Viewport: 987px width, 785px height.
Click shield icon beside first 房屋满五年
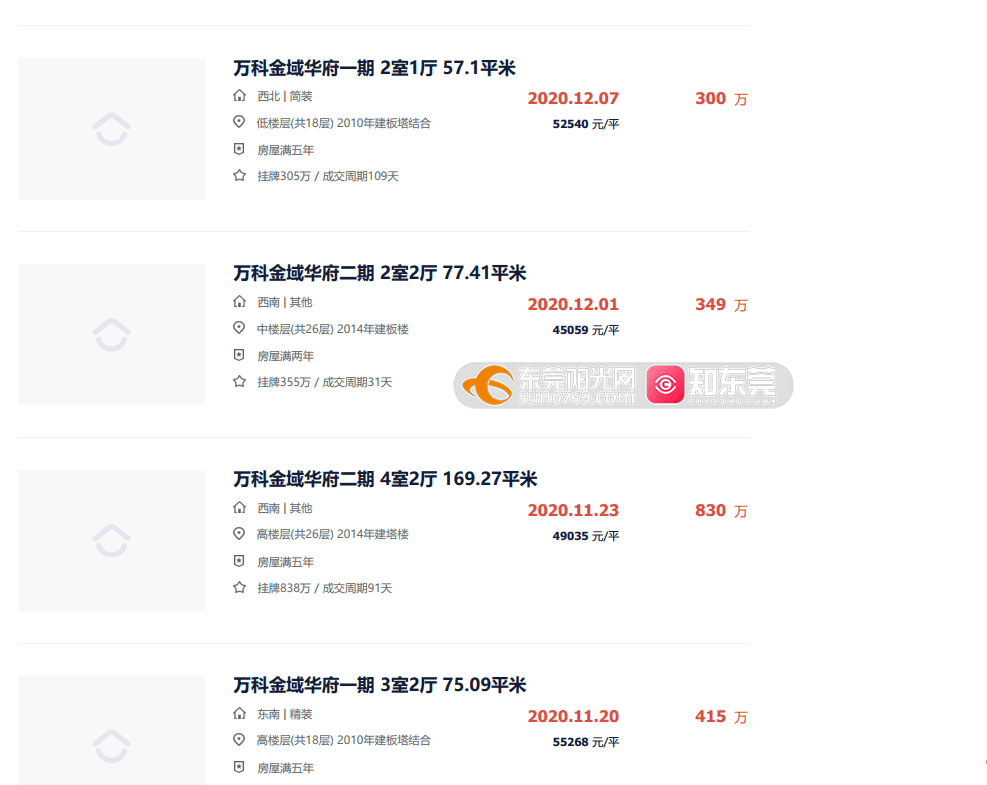click(x=239, y=149)
